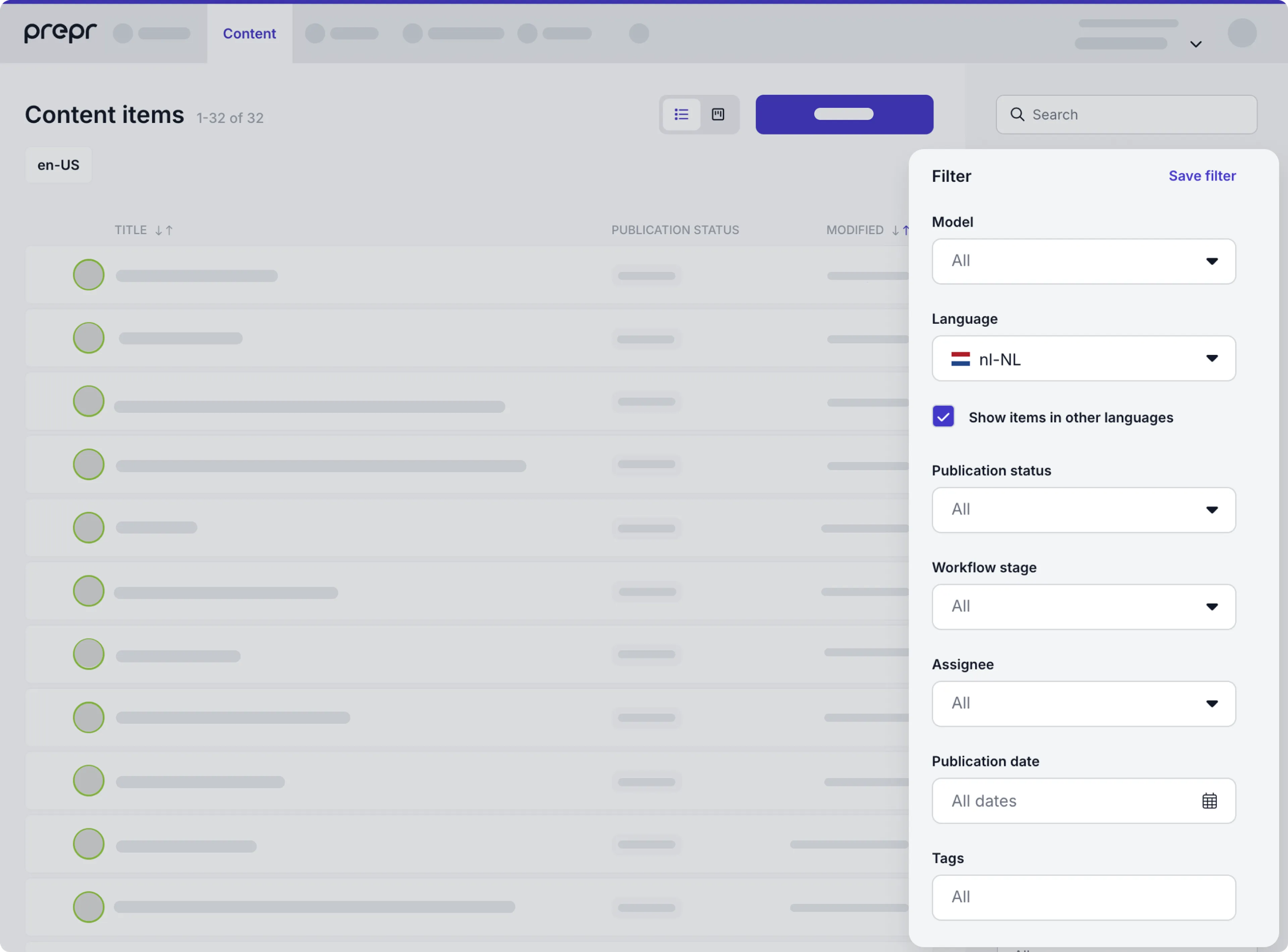Click the highlighted blue action button

click(x=844, y=114)
